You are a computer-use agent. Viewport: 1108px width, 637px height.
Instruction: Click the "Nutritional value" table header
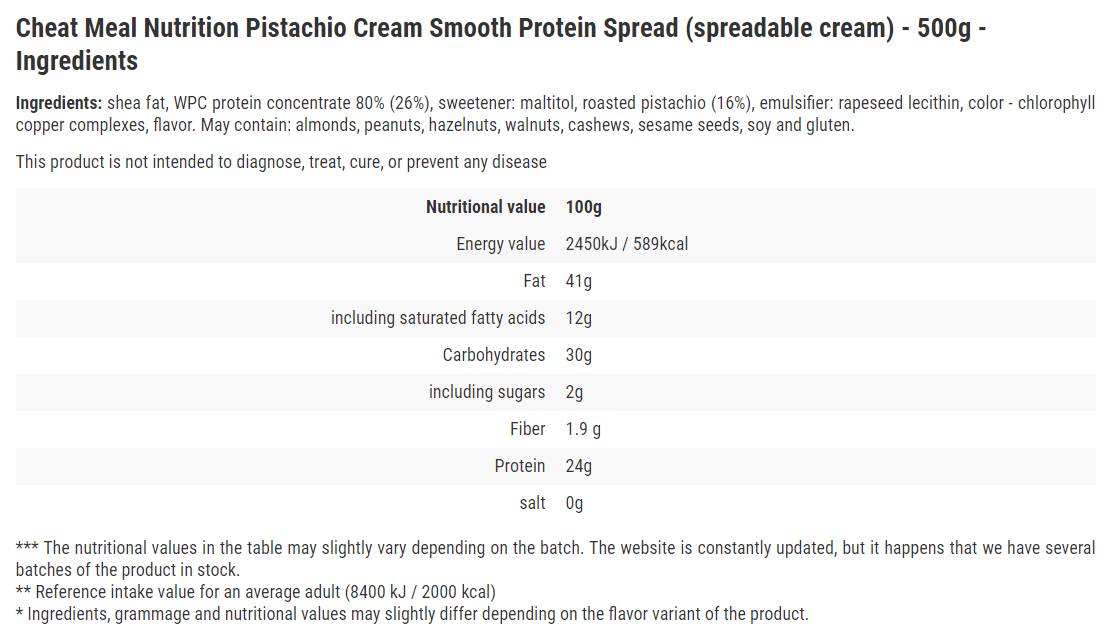point(485,207)
